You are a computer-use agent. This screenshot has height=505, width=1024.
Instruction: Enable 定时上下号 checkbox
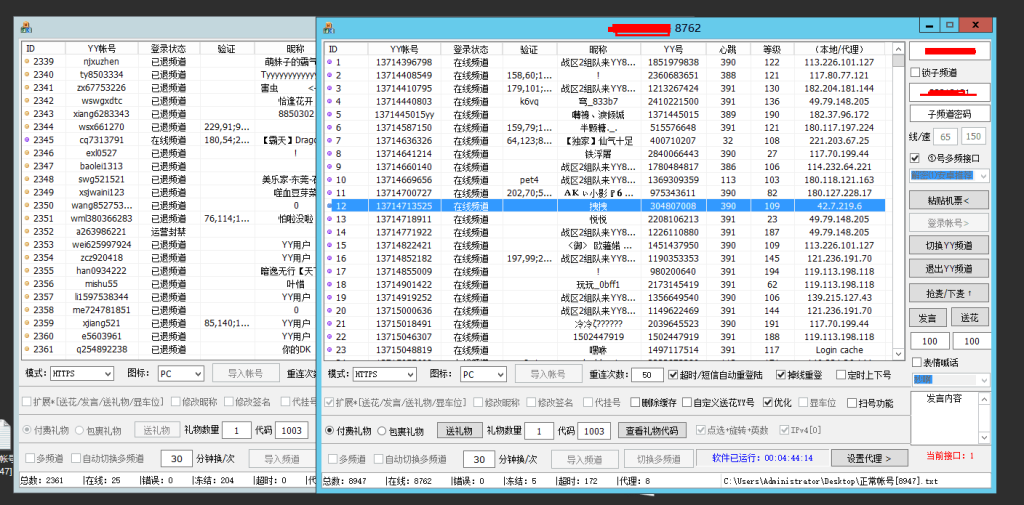[840, 375]
